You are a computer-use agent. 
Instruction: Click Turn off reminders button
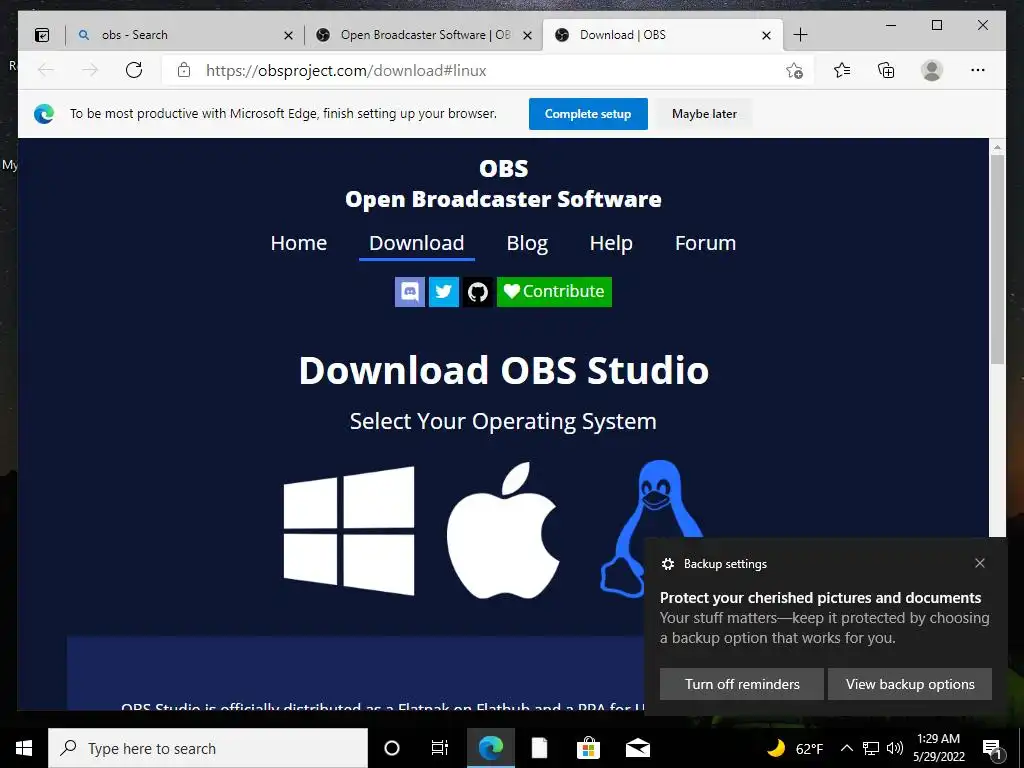coord(742,684)
